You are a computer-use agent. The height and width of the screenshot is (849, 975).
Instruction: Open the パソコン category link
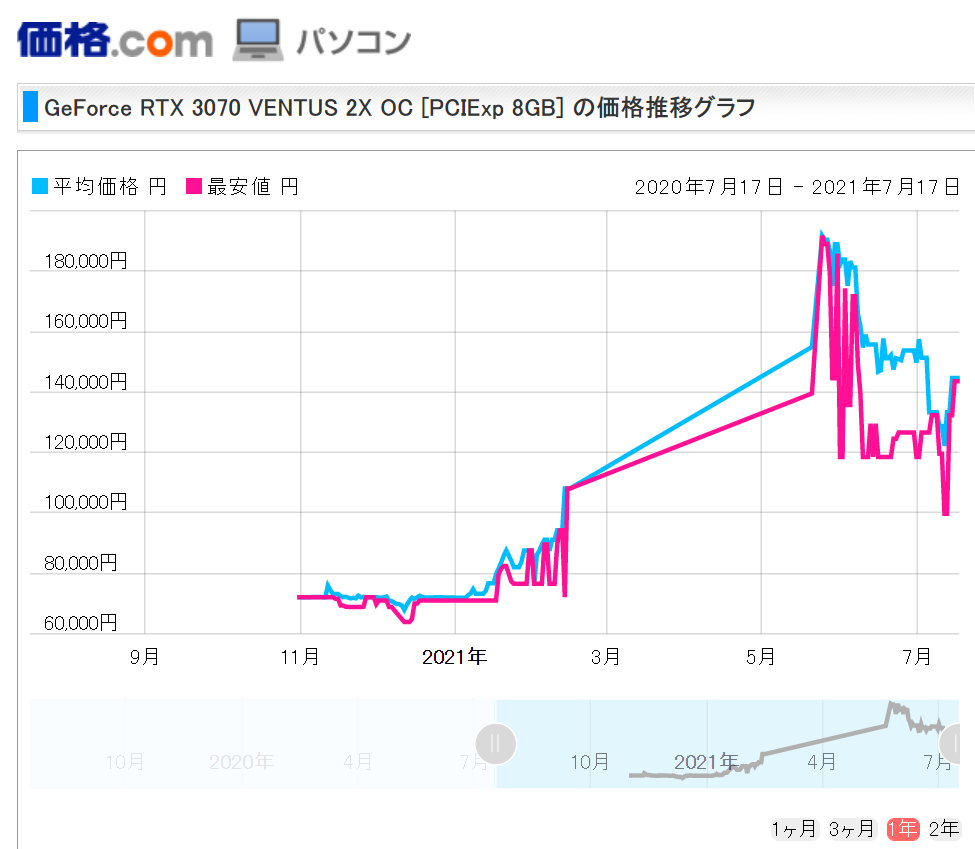(353, 41)
